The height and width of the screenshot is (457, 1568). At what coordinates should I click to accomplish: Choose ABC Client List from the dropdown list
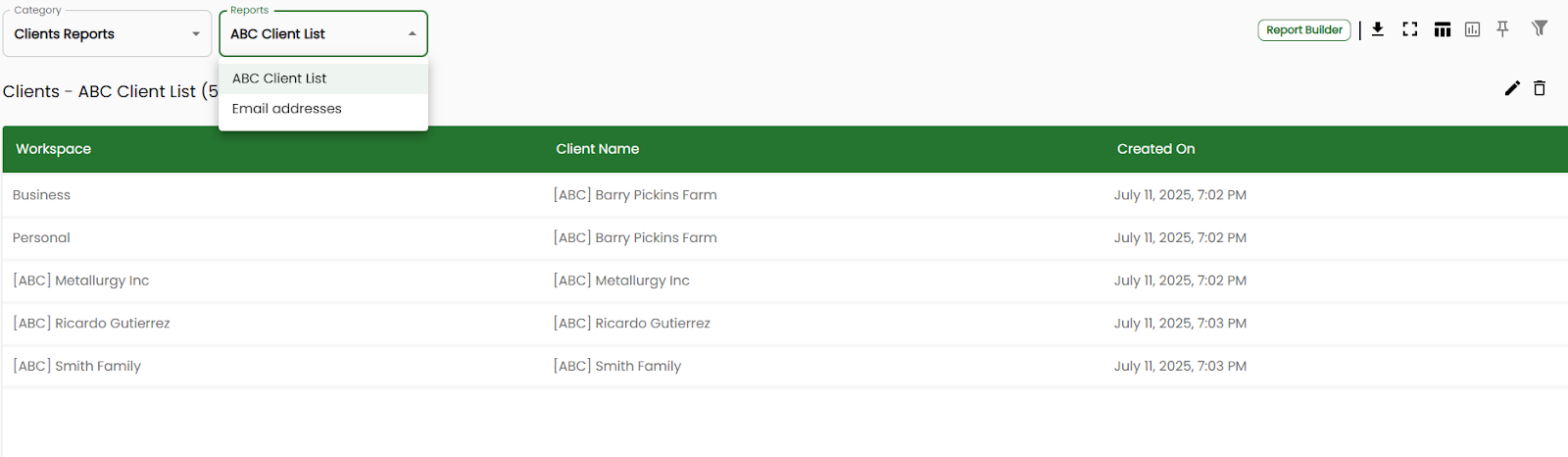[x=323, y=78]
